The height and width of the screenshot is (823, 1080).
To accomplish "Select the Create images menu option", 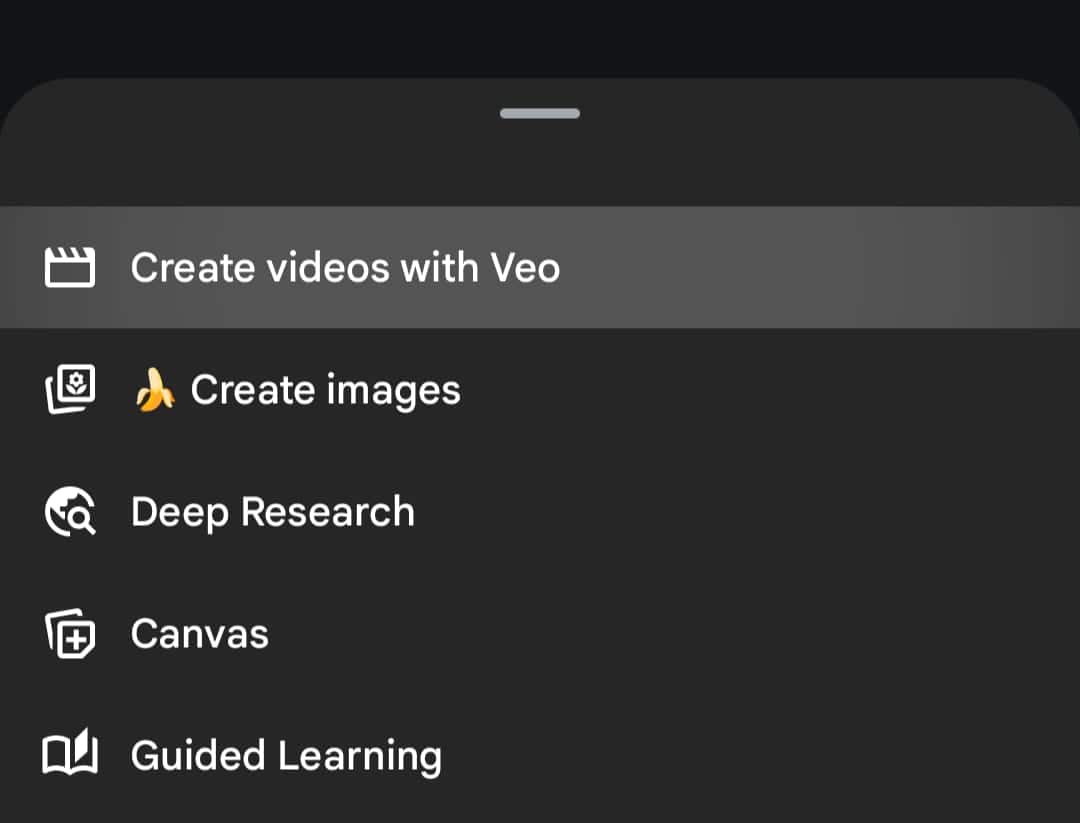I will (325, 389).
